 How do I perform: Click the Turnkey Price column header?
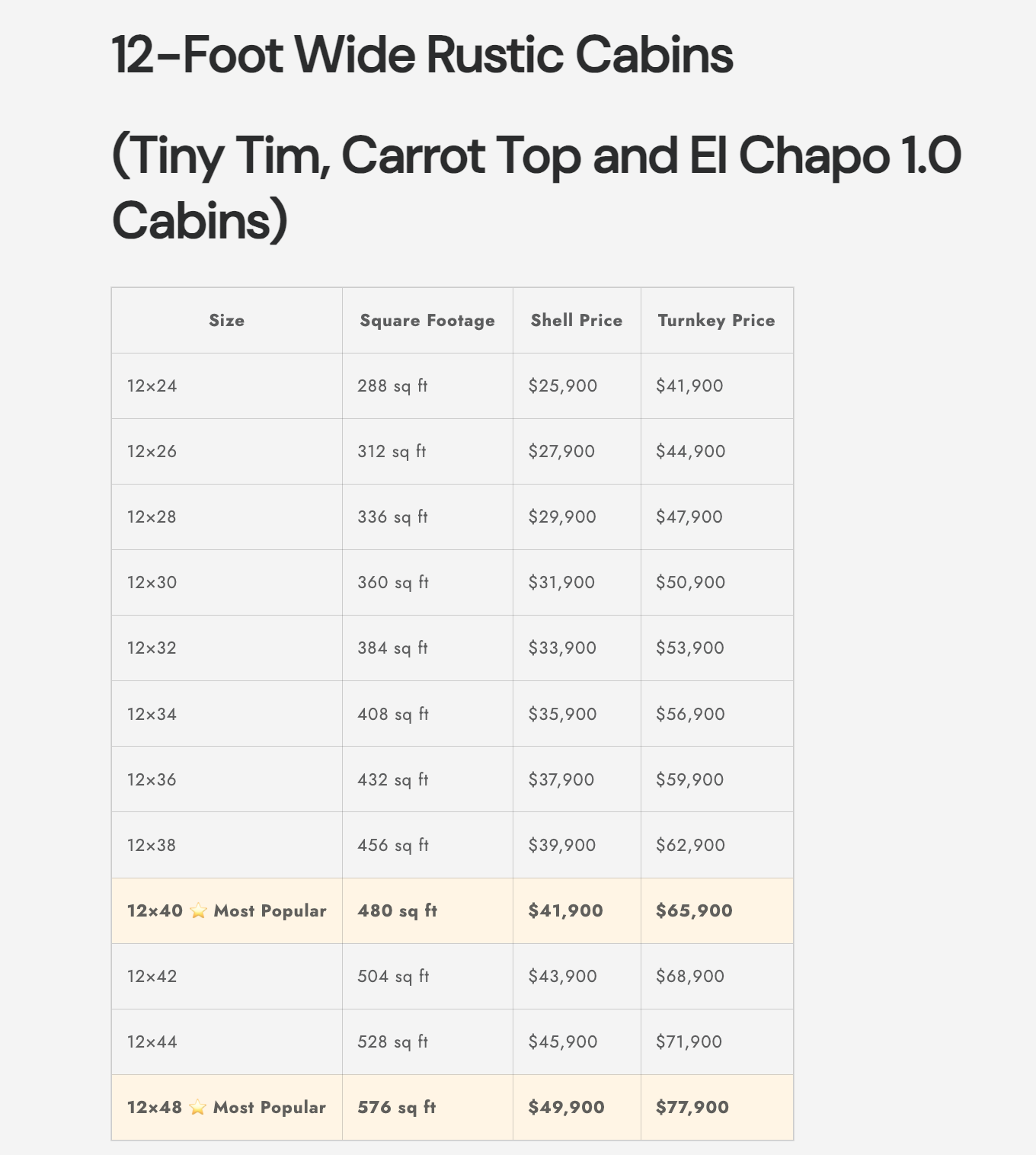click(716, 321)
